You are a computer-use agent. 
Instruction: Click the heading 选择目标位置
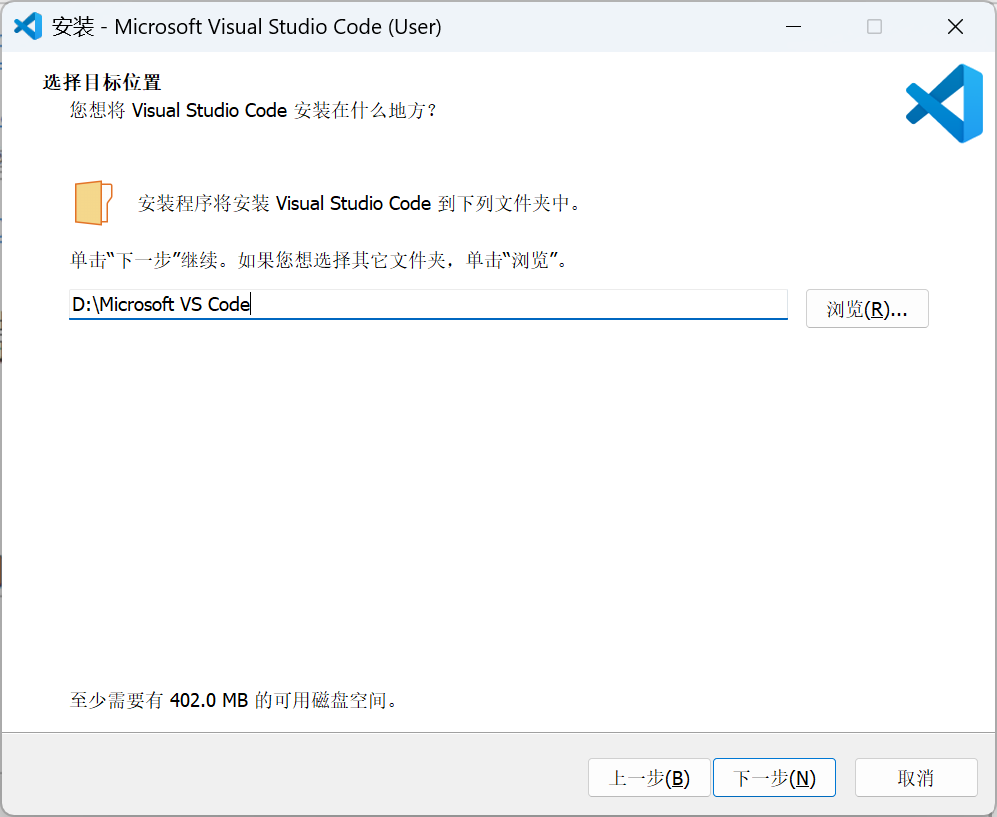tap(102, 83)
